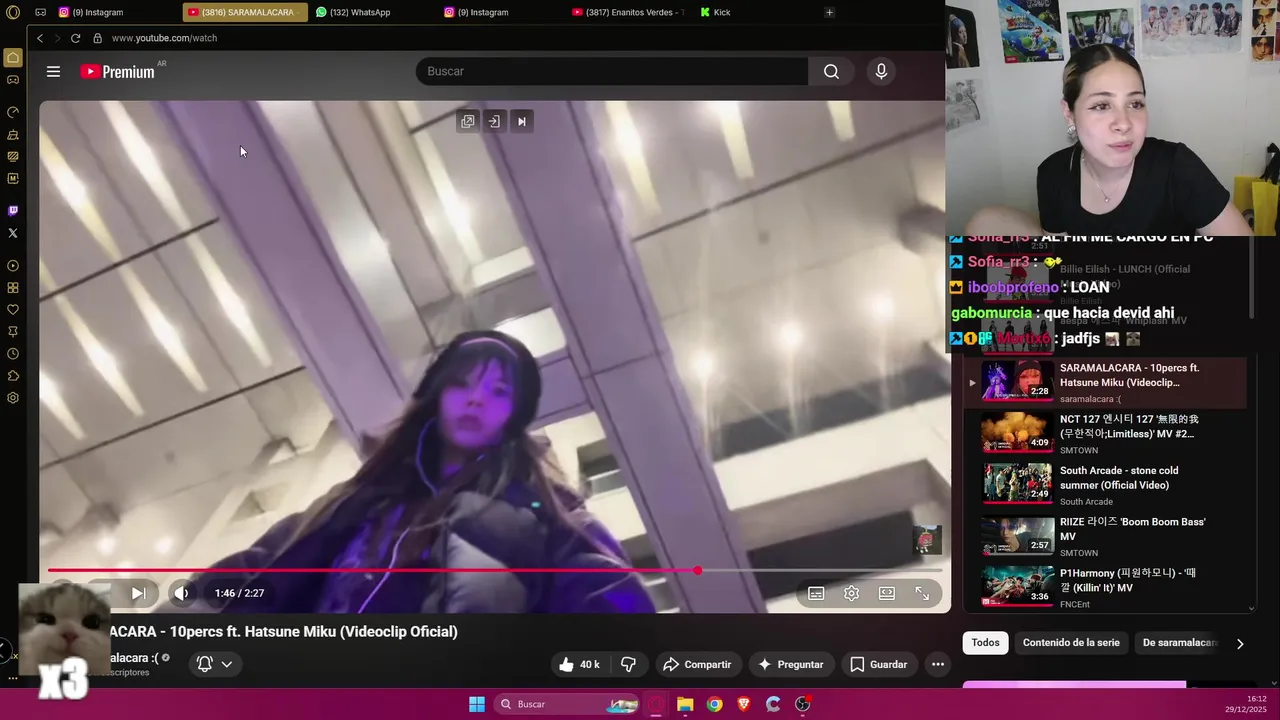Open a new browser tab
Viewport: 1280px width, 720px height.
pyautogui.click(x=829, y=12)
